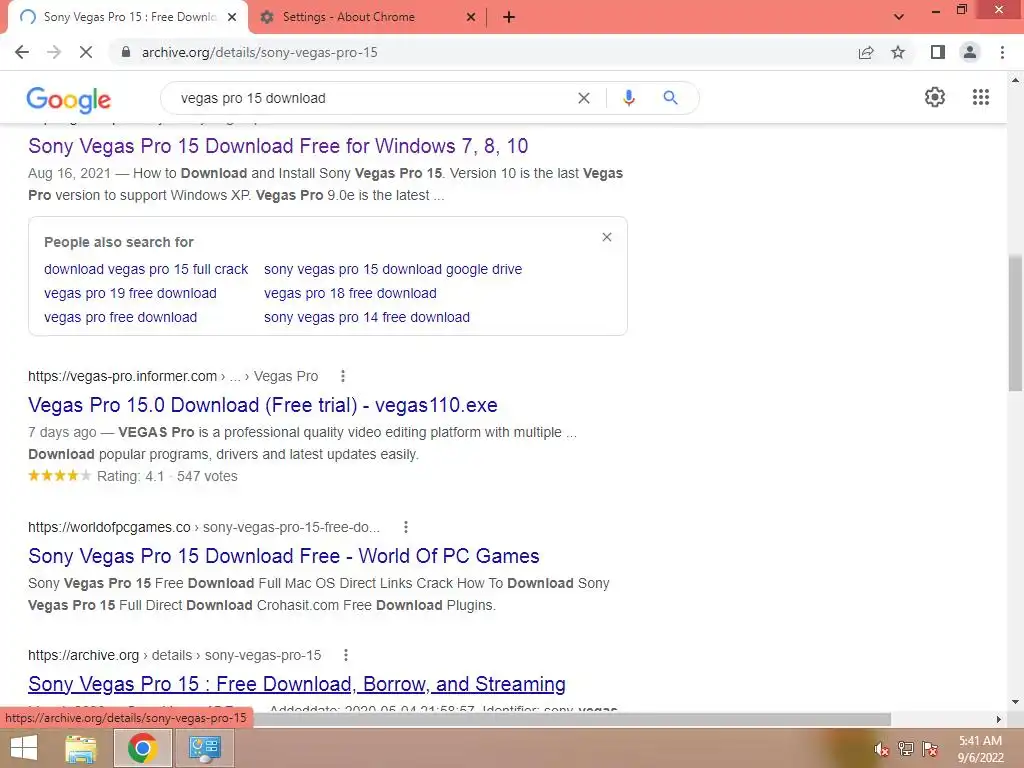The width and height of the screenshot is (1024, 768).
Task: Open the Chrome profile avatar
Action: point(970,52)
